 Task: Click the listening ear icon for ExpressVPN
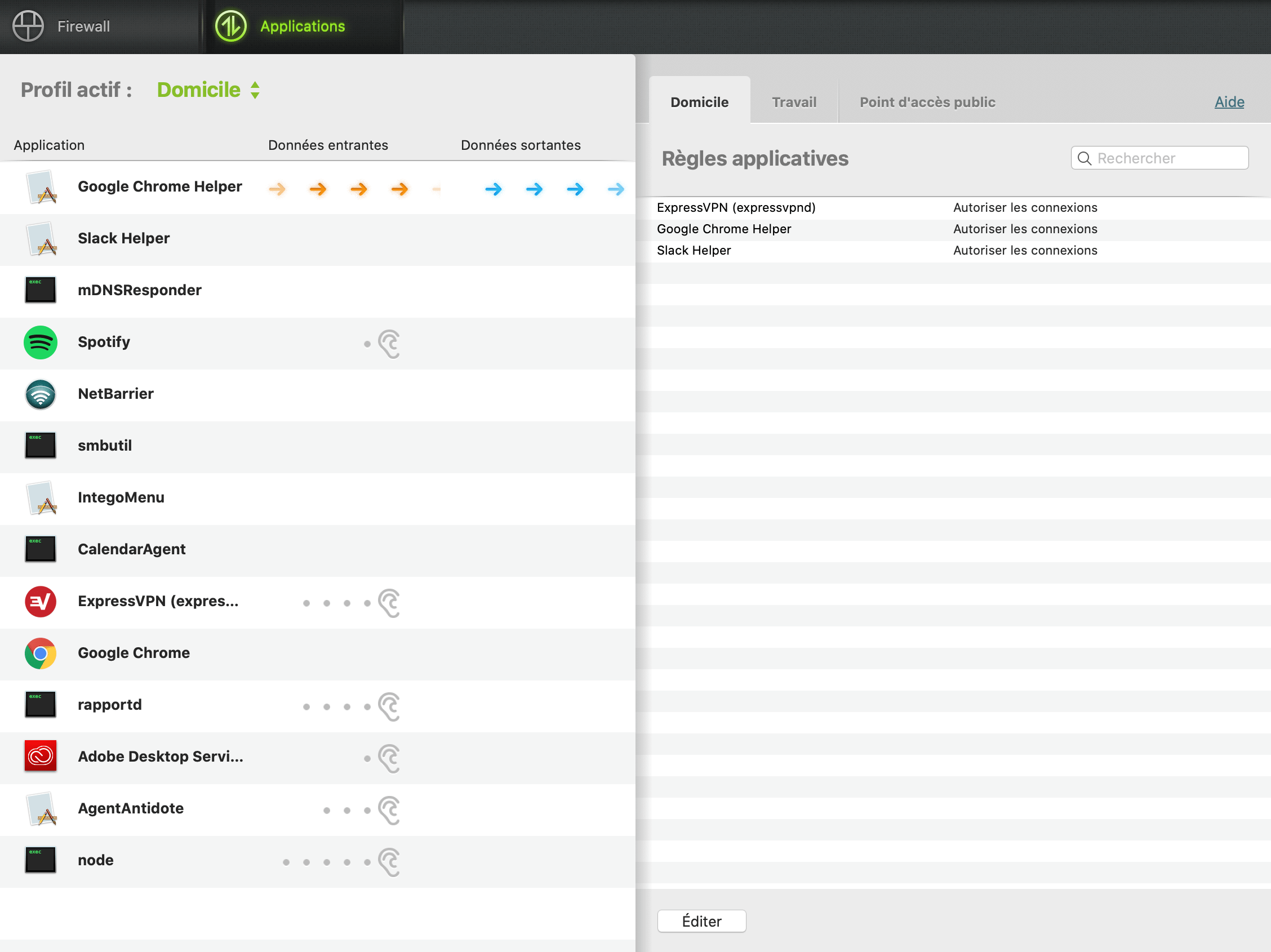click(x=389, y=603)
